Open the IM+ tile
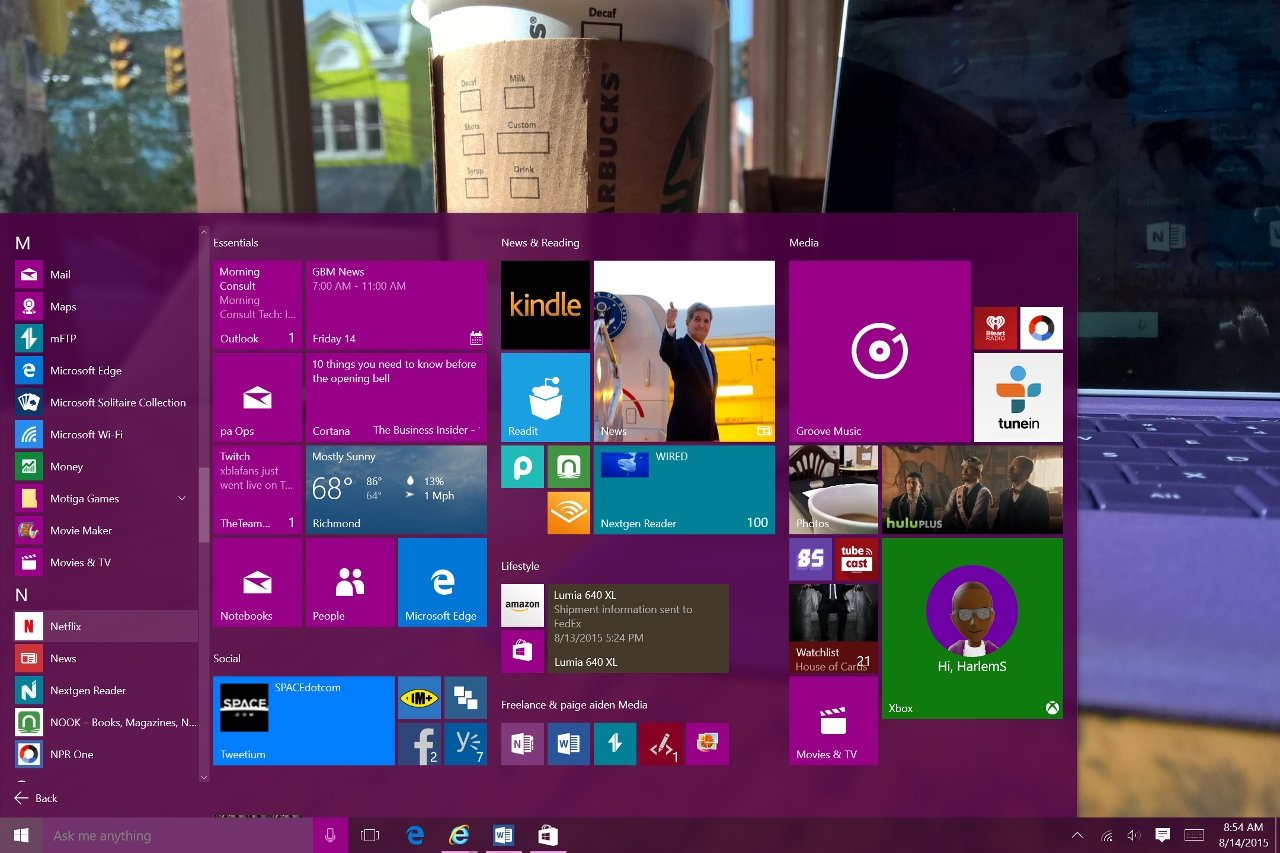 [419, 698]
